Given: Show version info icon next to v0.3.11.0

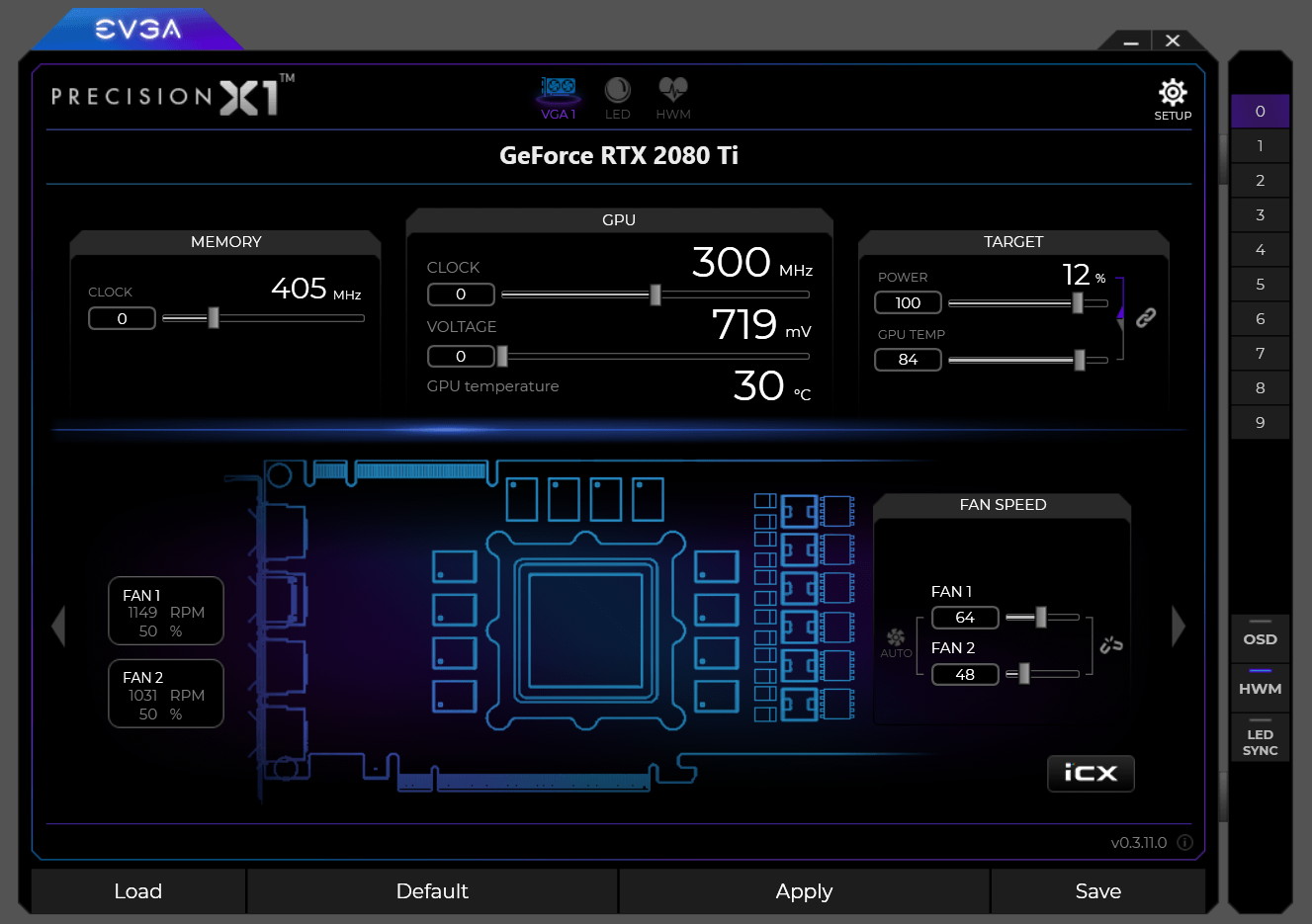Looking at the screenshot, I should click(x=1184, y=843).
